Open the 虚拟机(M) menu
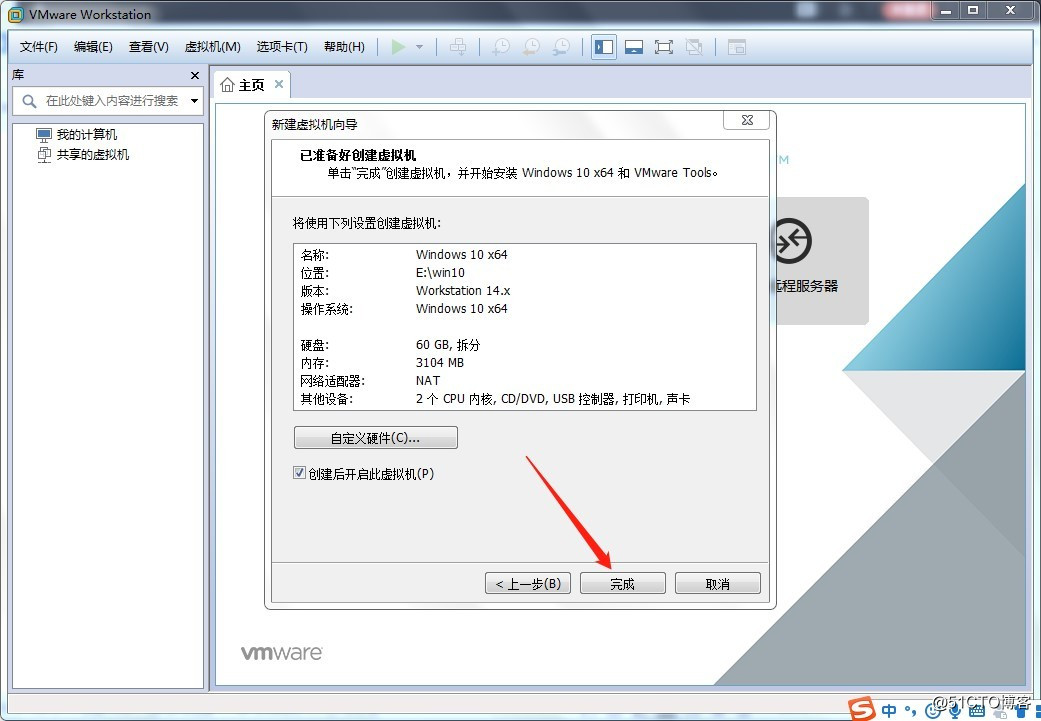 212,46
